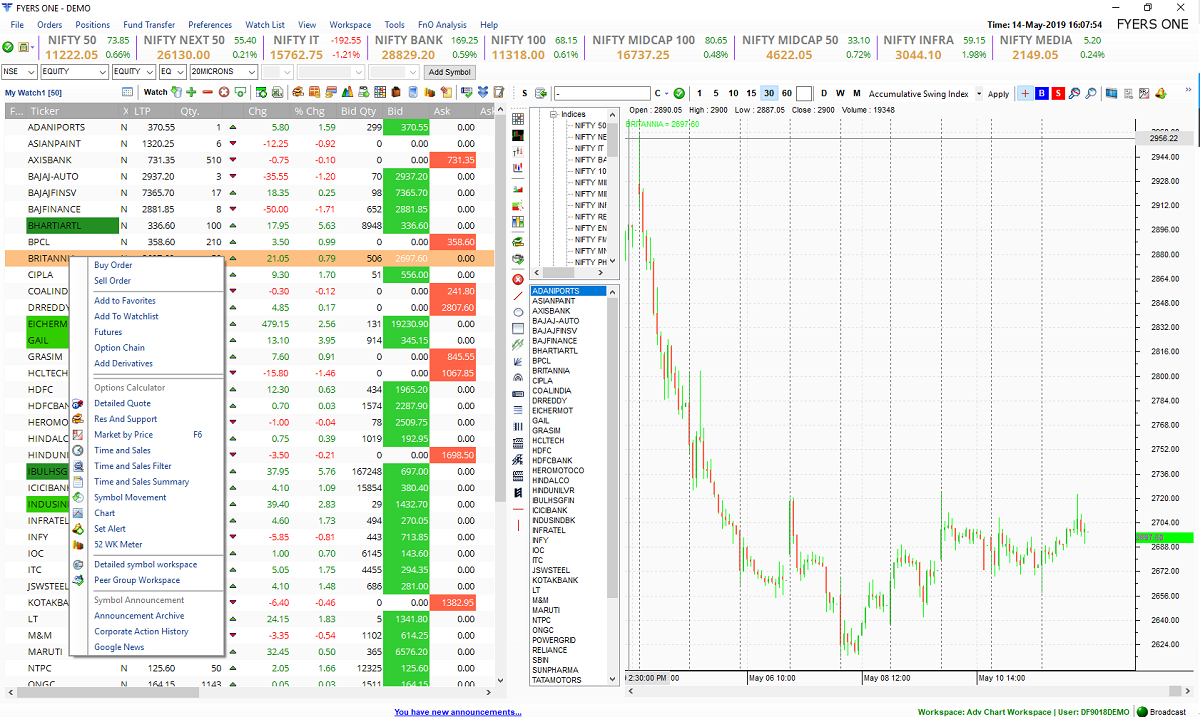Sort watchlist by the Ticker column header
1200x717 pixels.
click(x=73, y=111)
